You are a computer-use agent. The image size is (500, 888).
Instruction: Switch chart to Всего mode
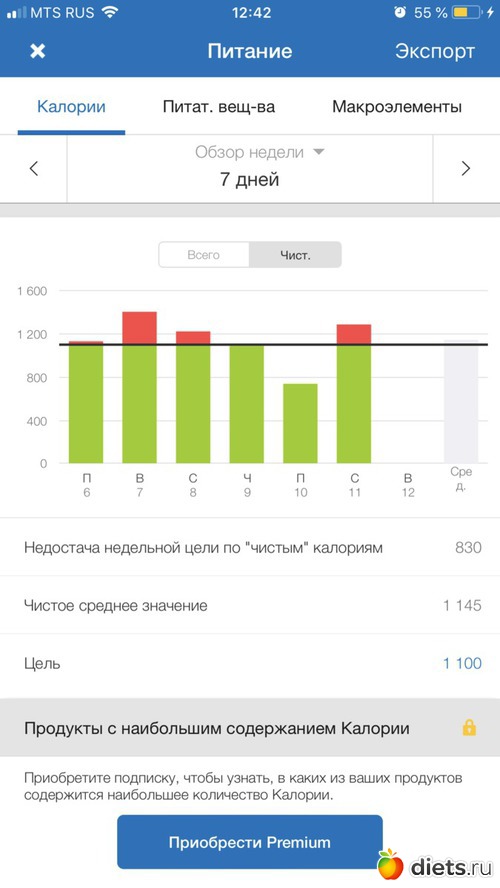[204, 255]
